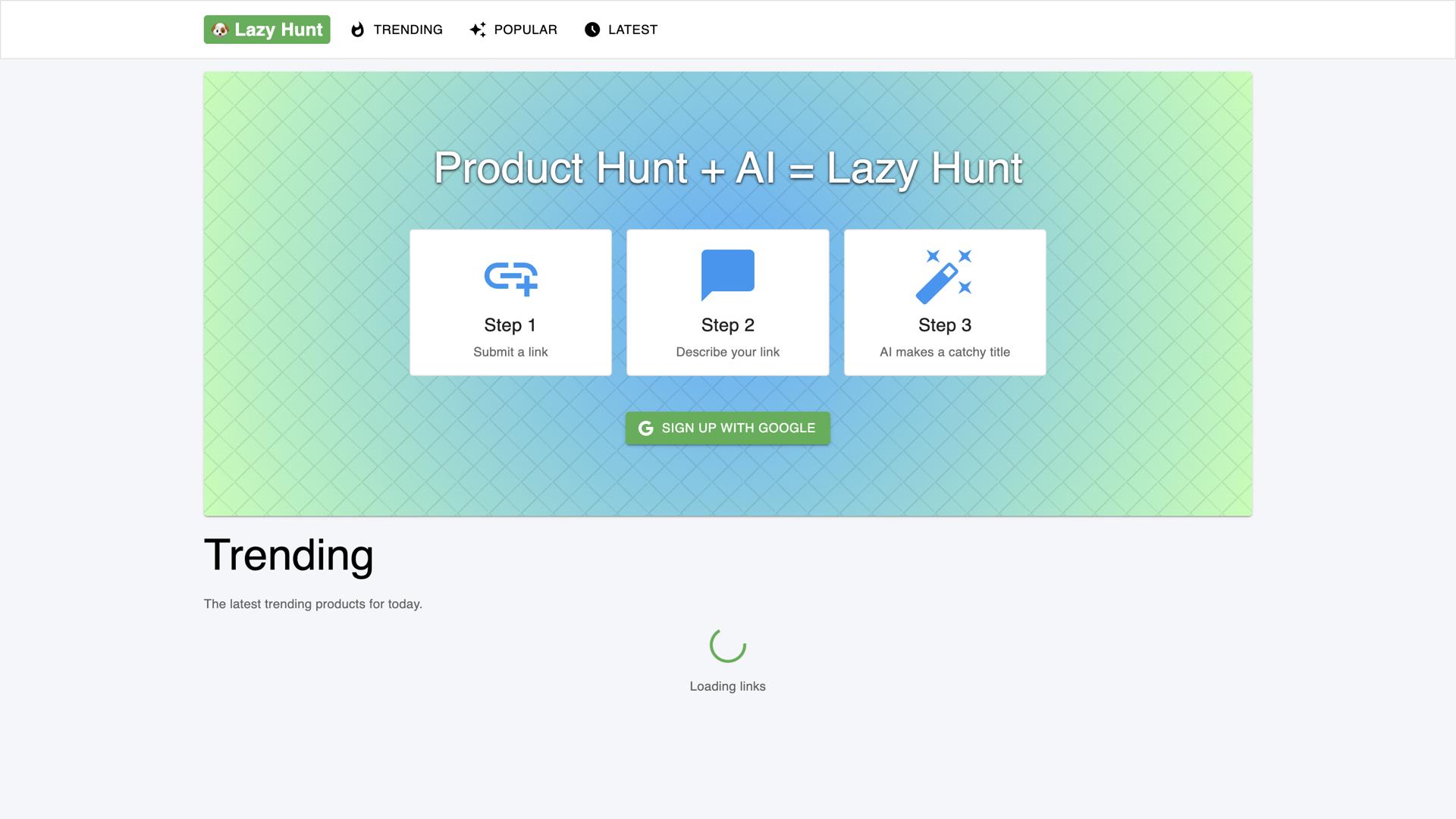
Task: Select the Step 2 Describe your link card
Action: coord(727,302)
